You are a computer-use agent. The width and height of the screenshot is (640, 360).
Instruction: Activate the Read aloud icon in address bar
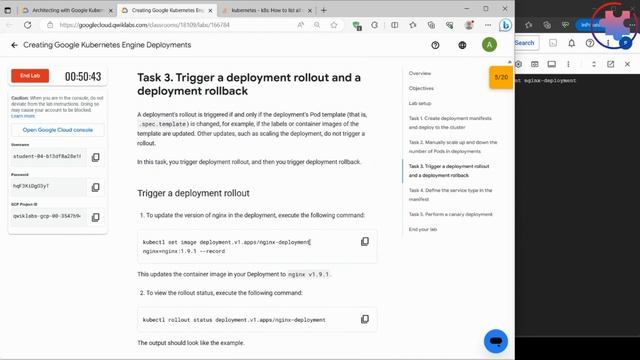click(x=300, y=25)
